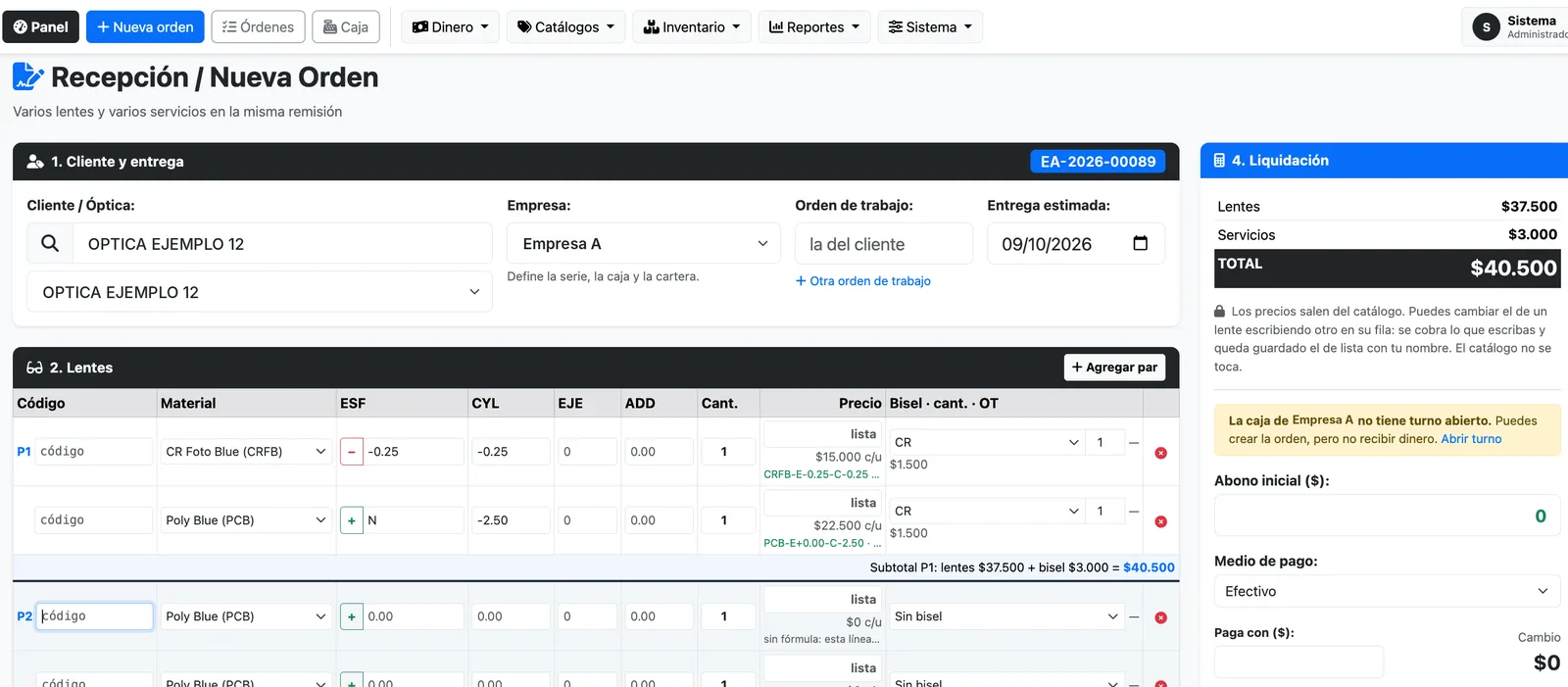
Task: Open the Reportes menu
Action: tap(814, 27)
